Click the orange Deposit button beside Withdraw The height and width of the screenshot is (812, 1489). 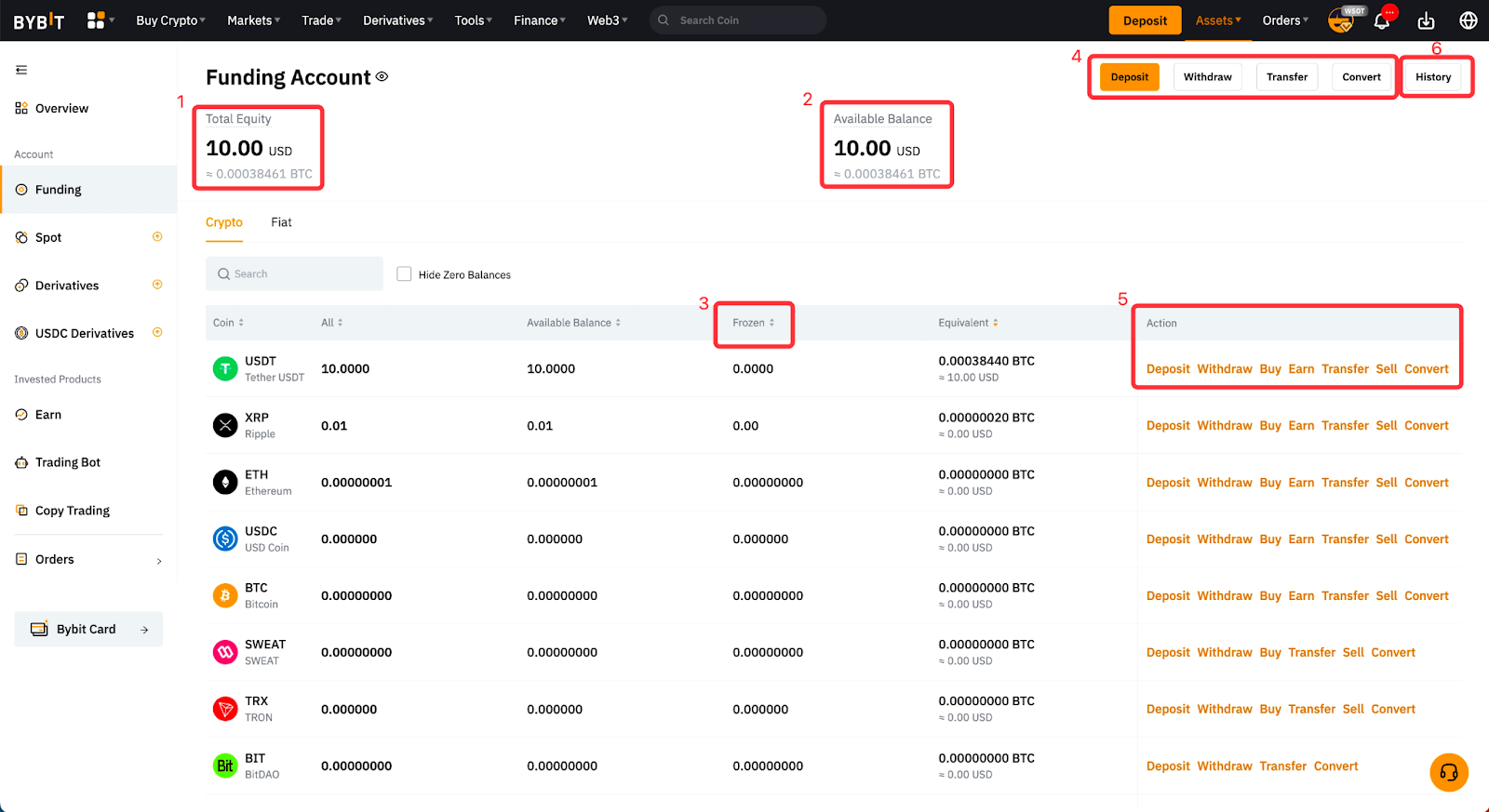point(1130,77)
